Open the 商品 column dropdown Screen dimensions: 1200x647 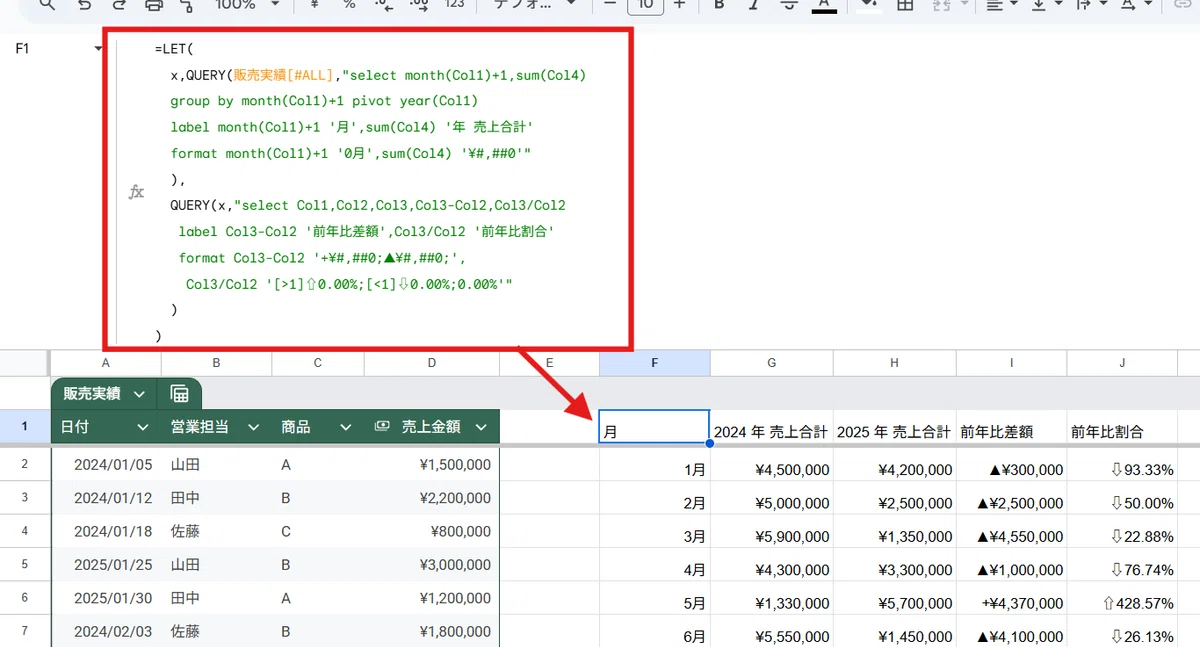point(346,427)
